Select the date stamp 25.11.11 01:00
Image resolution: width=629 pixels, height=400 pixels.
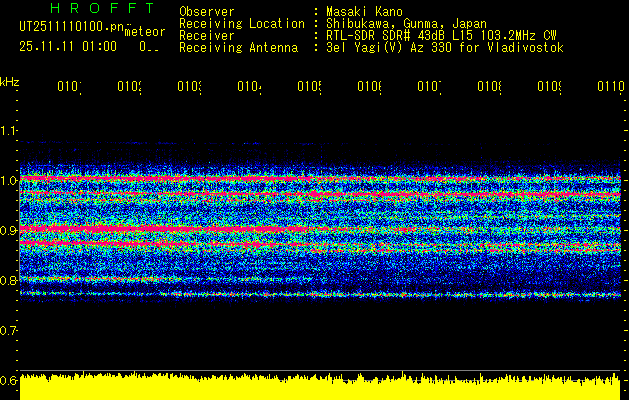click(68, 47)
